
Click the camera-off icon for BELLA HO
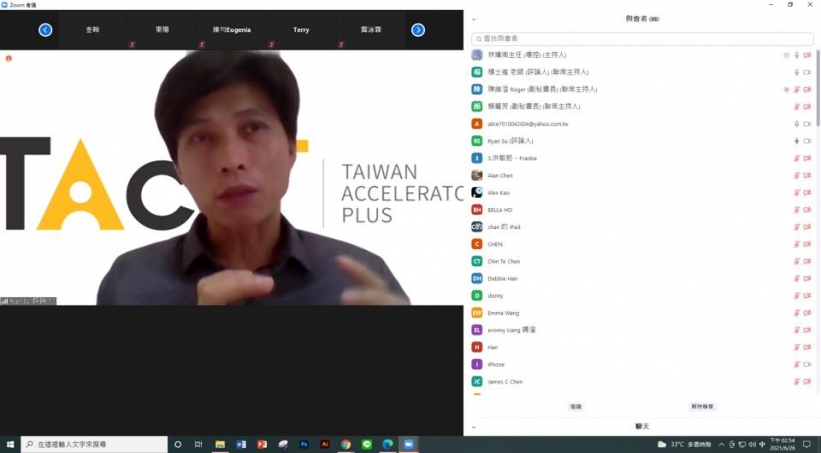coord(807,210)
